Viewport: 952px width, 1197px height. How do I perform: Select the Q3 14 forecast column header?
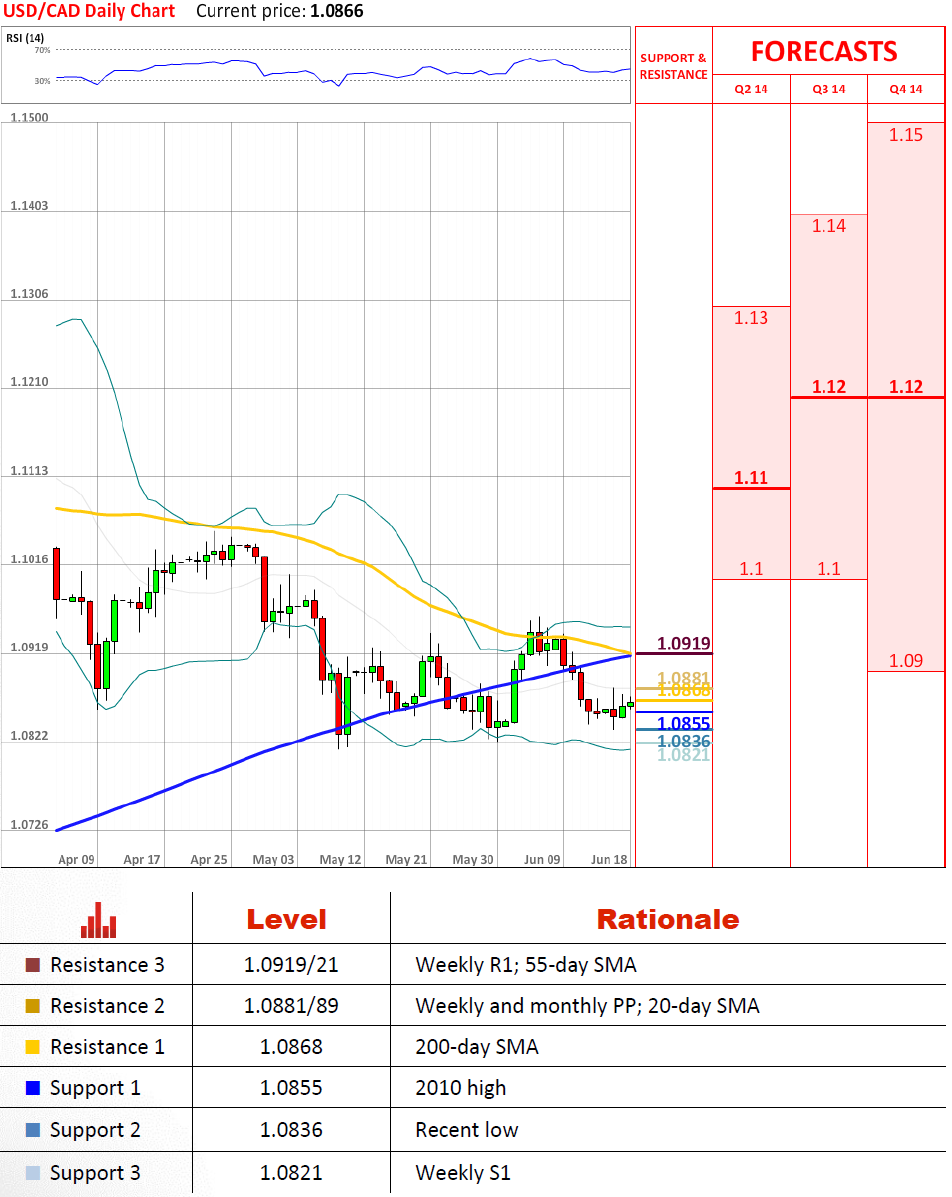829,89
